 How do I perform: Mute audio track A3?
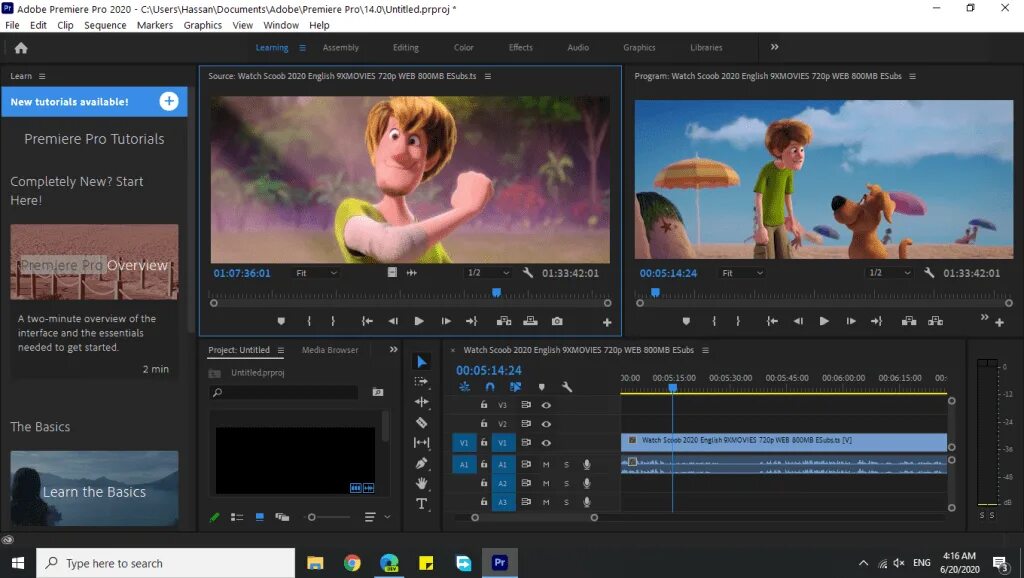pos(546,502)
